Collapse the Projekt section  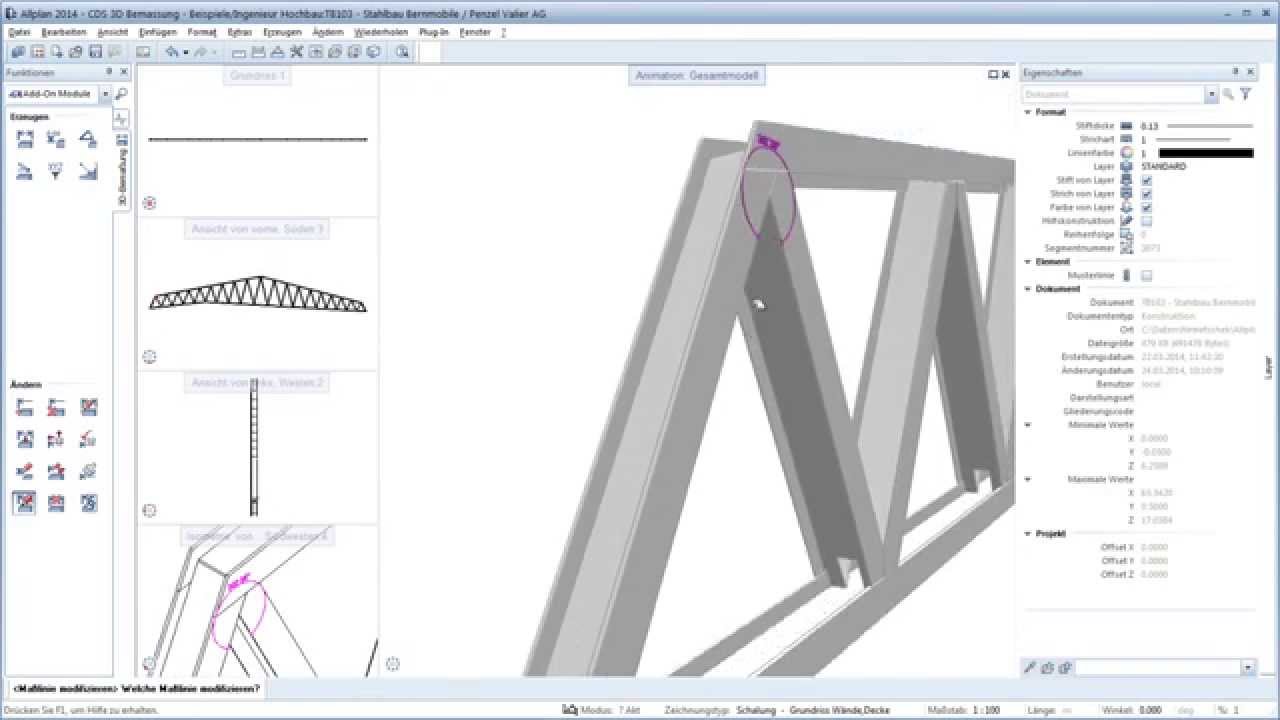tap(1028, 534)
